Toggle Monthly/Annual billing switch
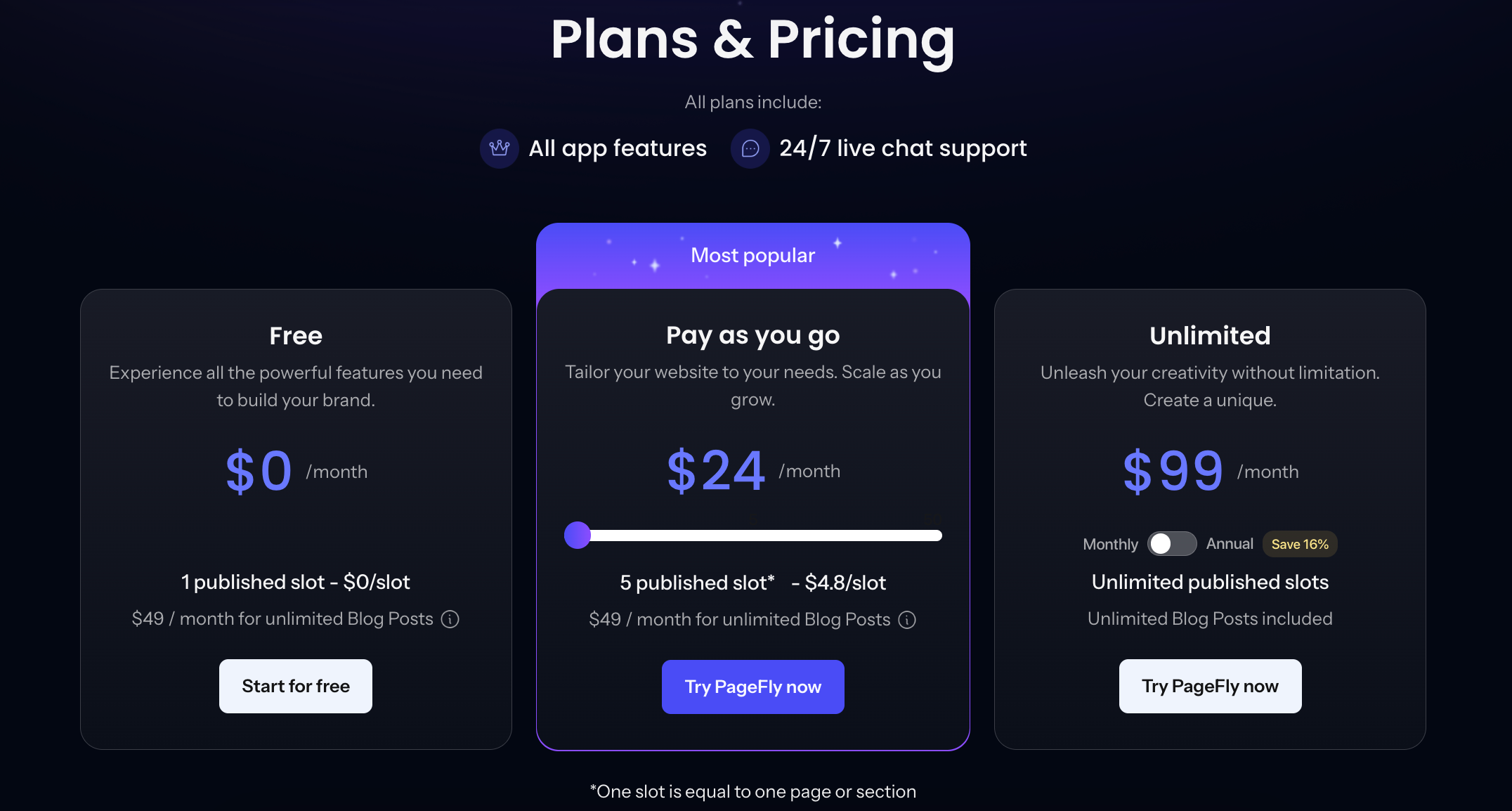The height and width of the screenshot is (811, 1512). [1172, 544]
